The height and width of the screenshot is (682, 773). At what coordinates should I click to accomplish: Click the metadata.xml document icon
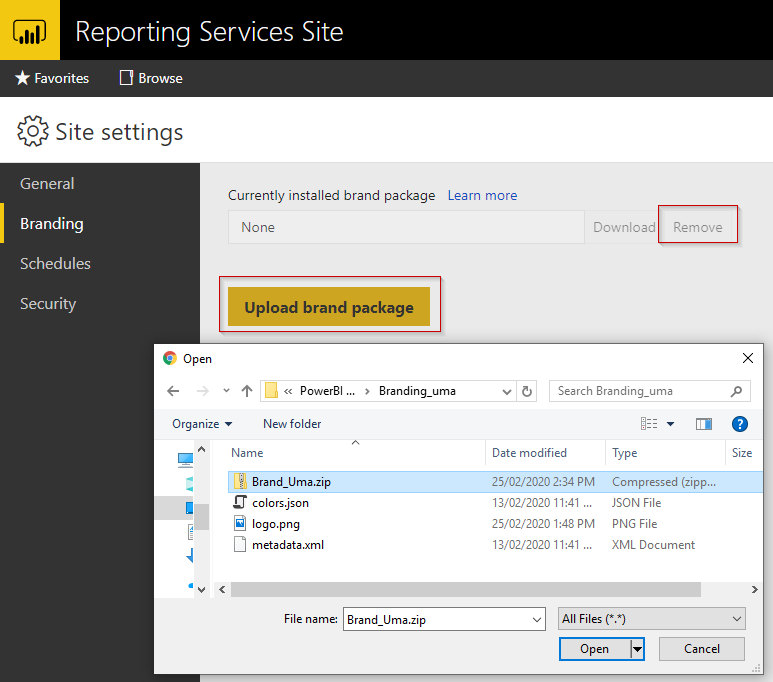[240, 544]
